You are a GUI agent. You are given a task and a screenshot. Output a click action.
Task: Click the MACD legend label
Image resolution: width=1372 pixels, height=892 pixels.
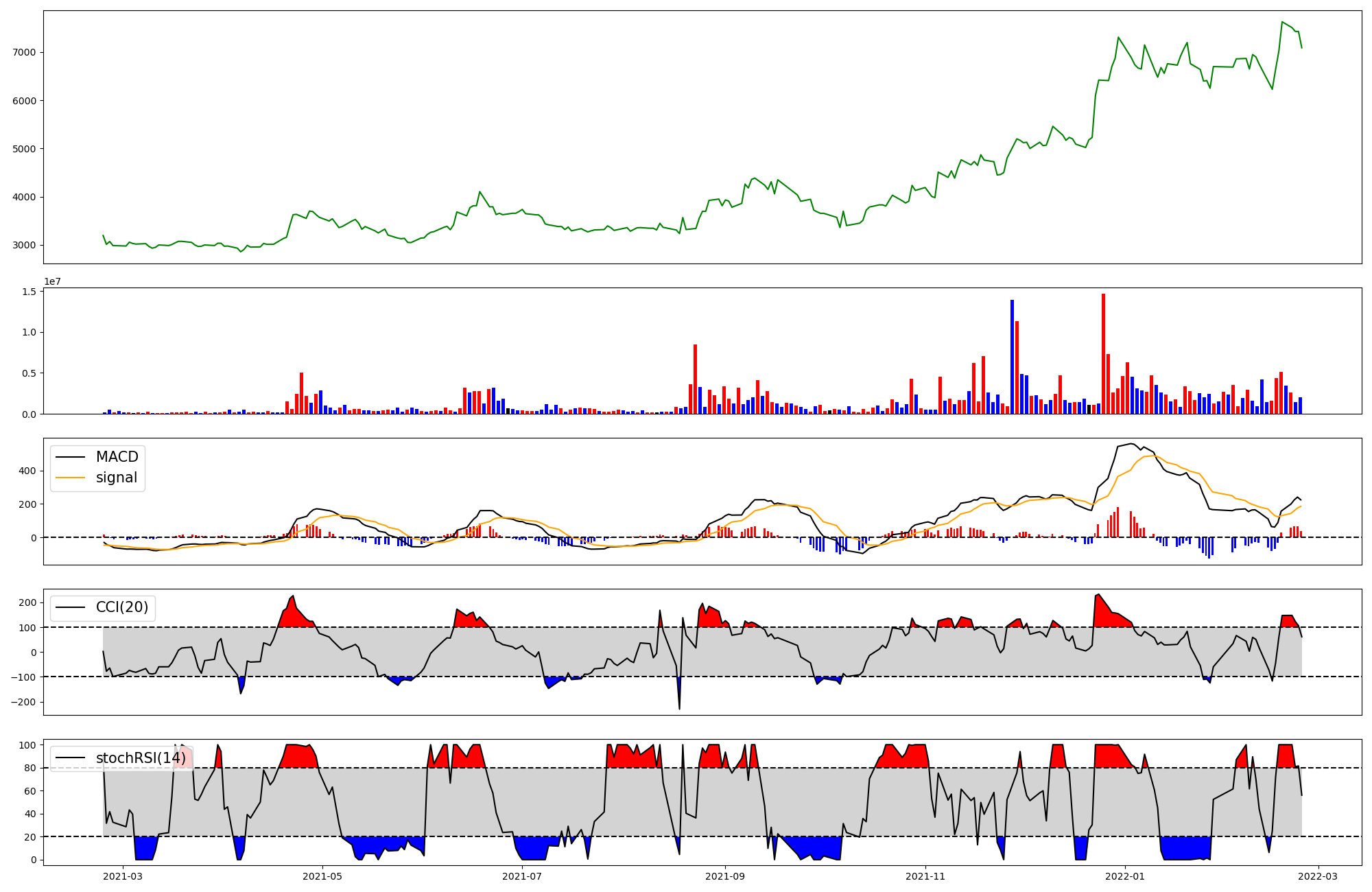point(117,457)
